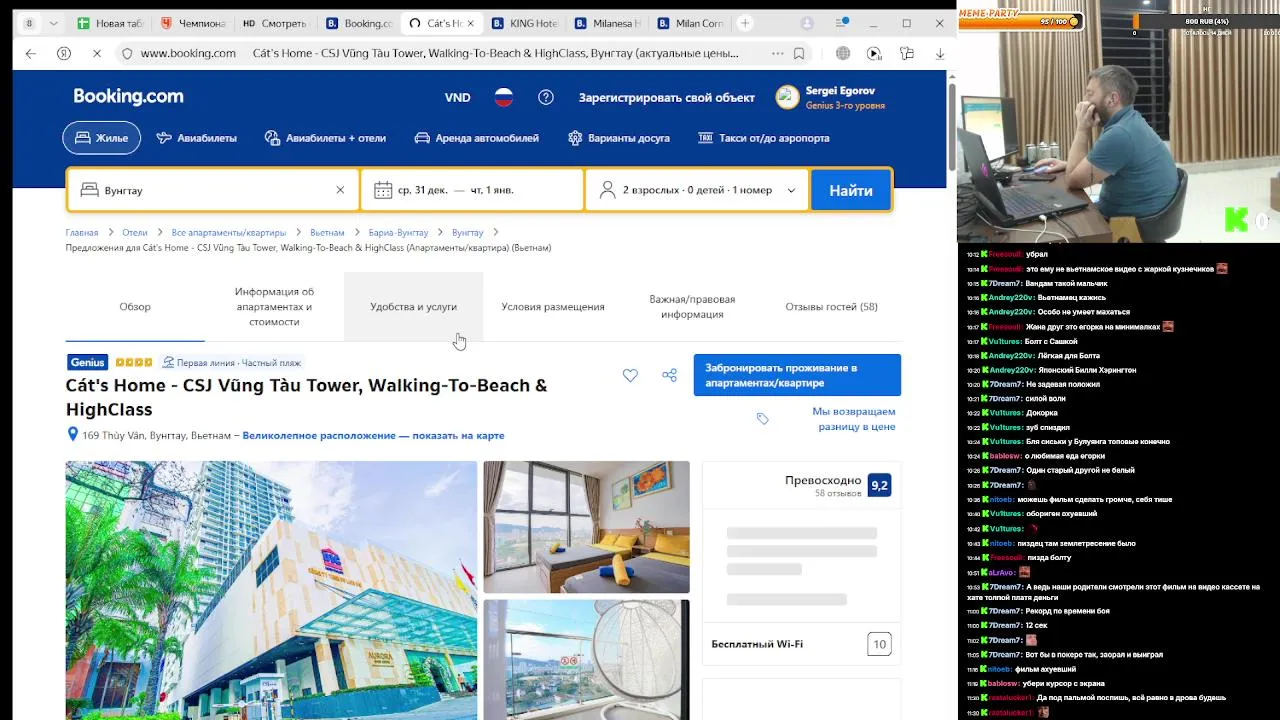Screen dimensions: 1280x720
Task: Close the Cát's Home browser tab
Action: coord(470,23)
